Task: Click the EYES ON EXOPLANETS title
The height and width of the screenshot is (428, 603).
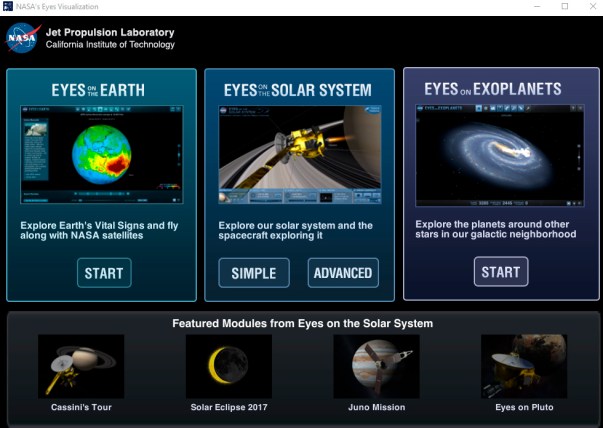Action: 493,89
